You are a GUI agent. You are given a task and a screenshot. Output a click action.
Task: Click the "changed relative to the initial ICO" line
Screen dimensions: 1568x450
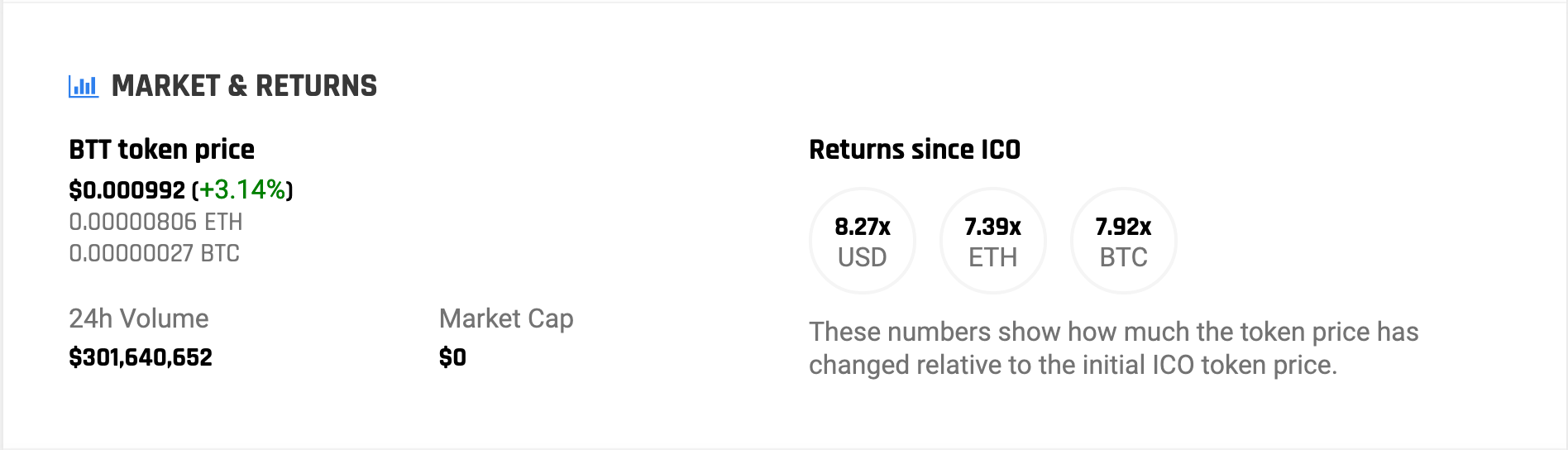1073,365
